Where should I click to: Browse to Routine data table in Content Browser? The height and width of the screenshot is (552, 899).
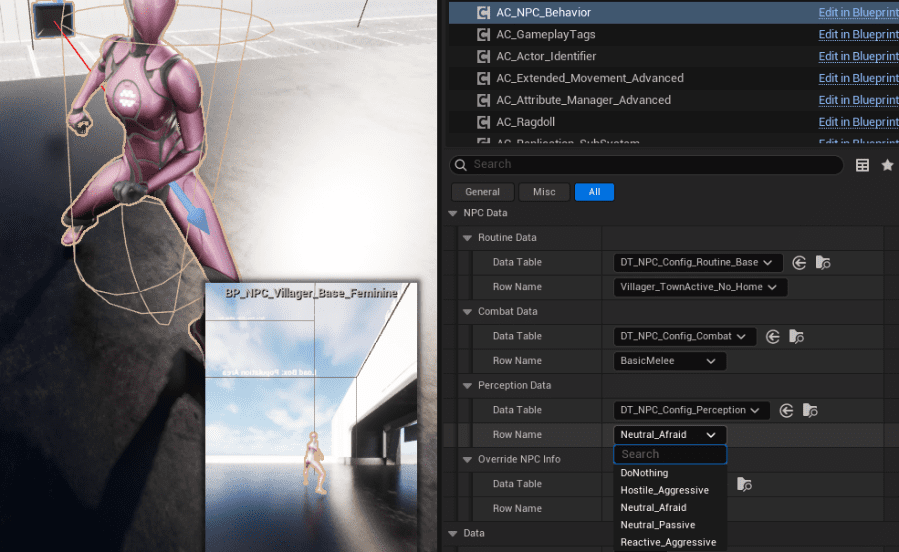click(x=823, y=263)
